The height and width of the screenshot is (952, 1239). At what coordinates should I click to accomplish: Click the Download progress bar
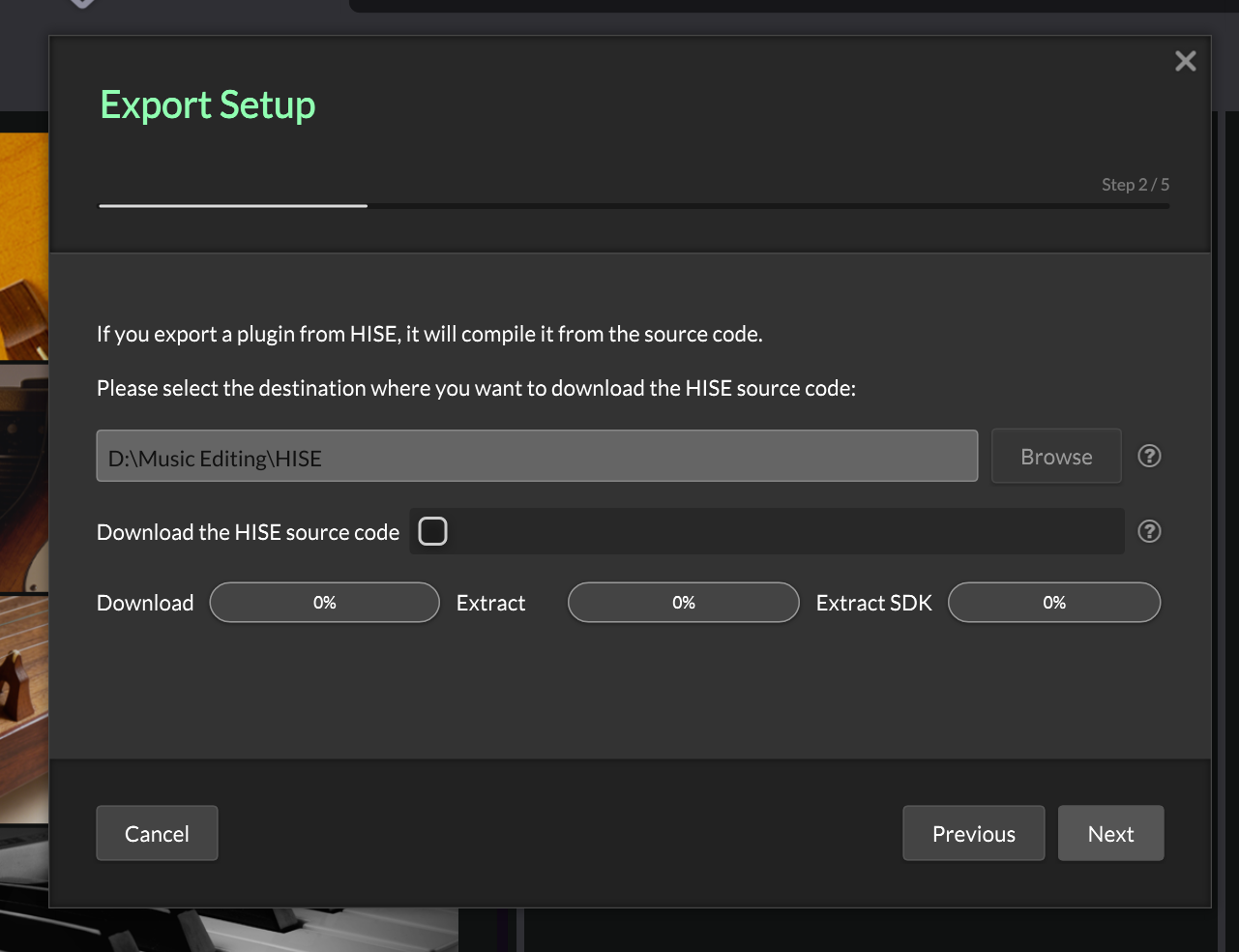click(324, 603)
